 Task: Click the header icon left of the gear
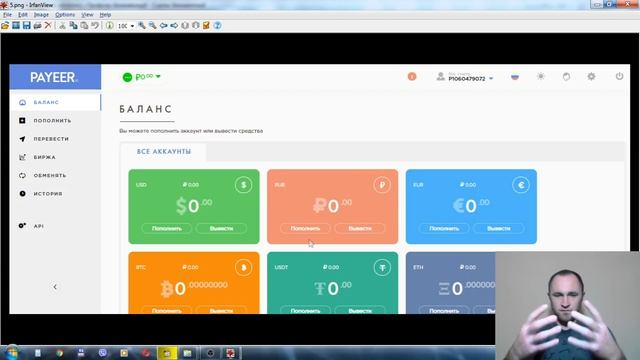click(566, 76)
